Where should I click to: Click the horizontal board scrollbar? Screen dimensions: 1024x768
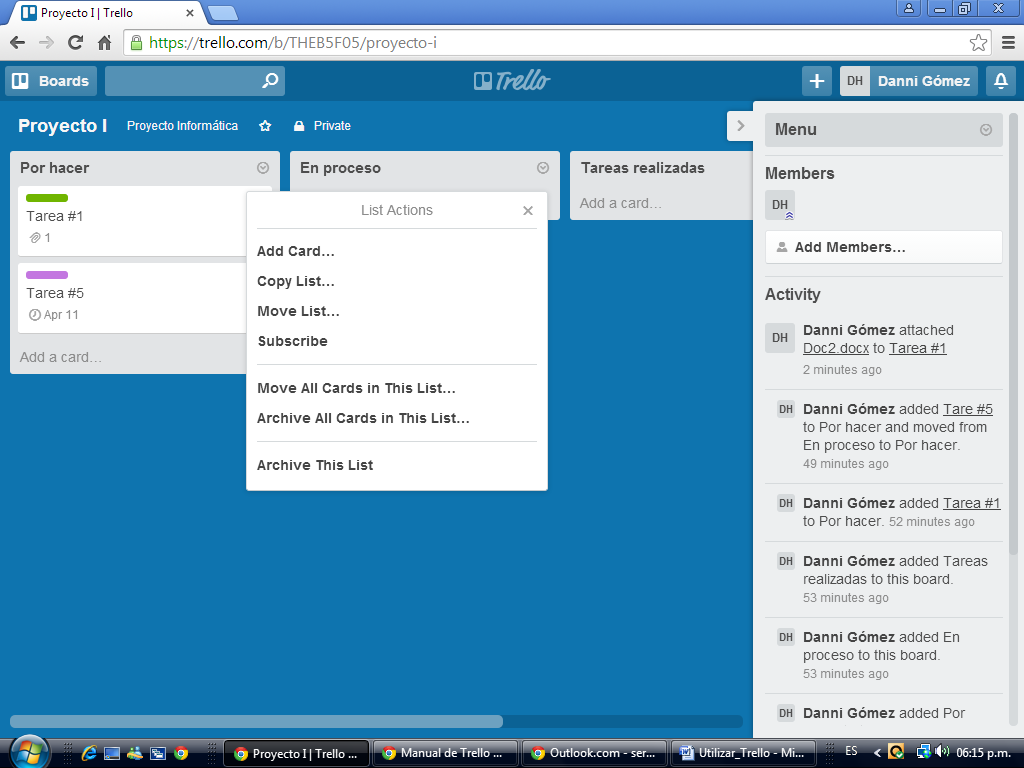[256, 722]
